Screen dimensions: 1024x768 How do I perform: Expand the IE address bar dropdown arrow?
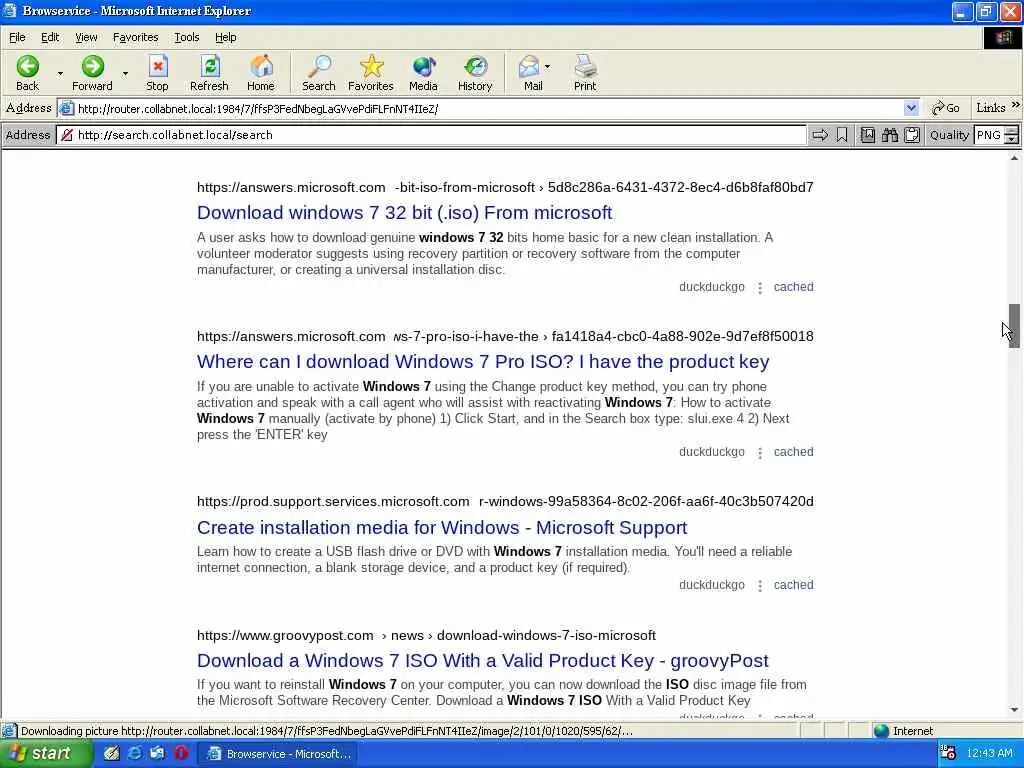pyautogui.click(x=911, y=108)
